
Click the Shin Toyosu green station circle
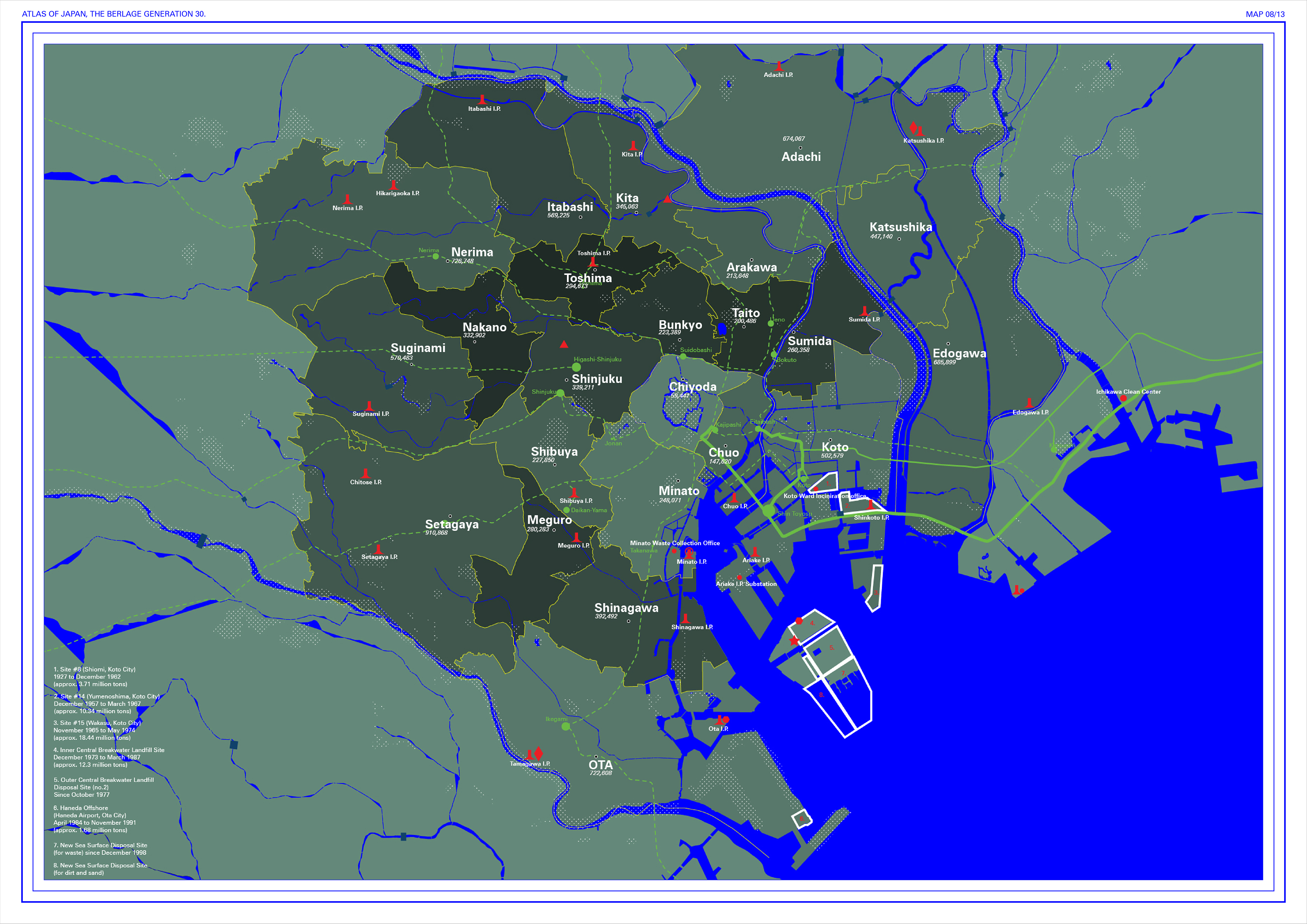point(769,511)
